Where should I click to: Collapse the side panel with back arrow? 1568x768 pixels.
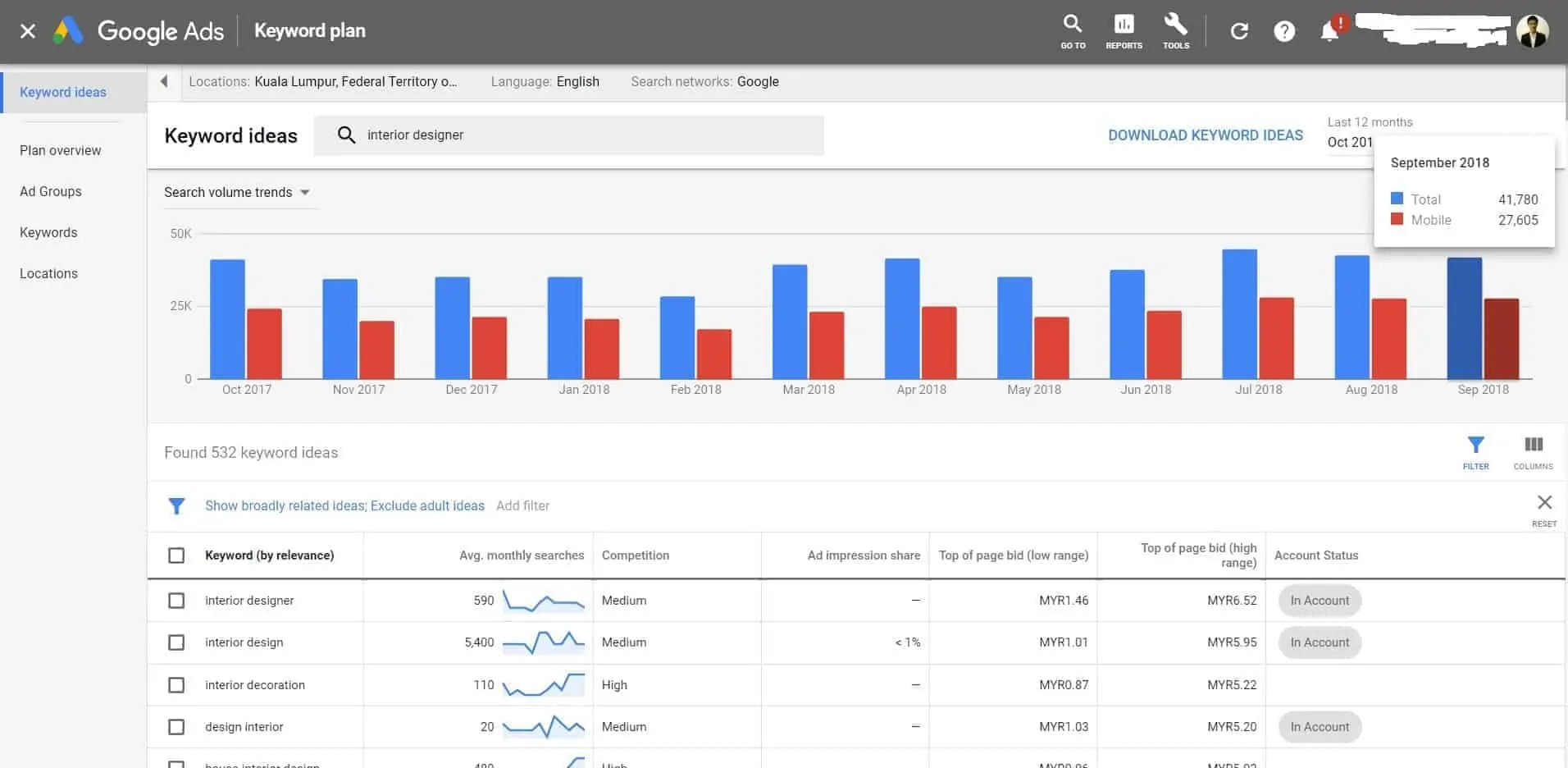(164, 81)
